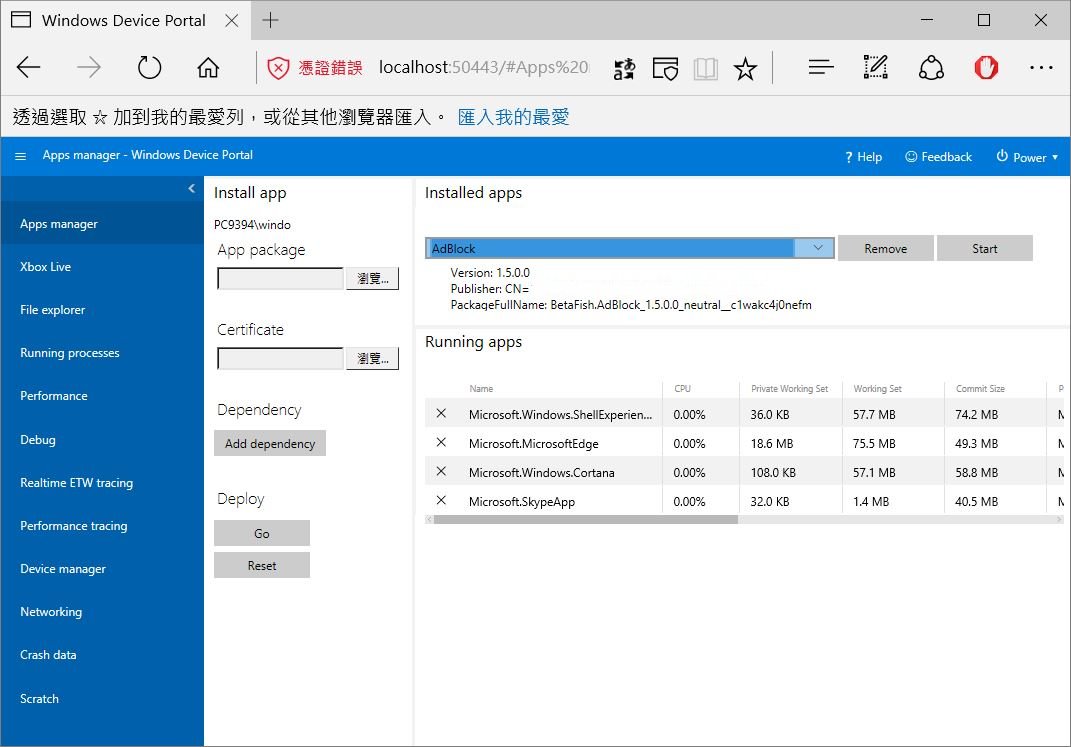Add page to favorites with star icon
This screenshot has height=747, width=1071.
coord(745,68)
